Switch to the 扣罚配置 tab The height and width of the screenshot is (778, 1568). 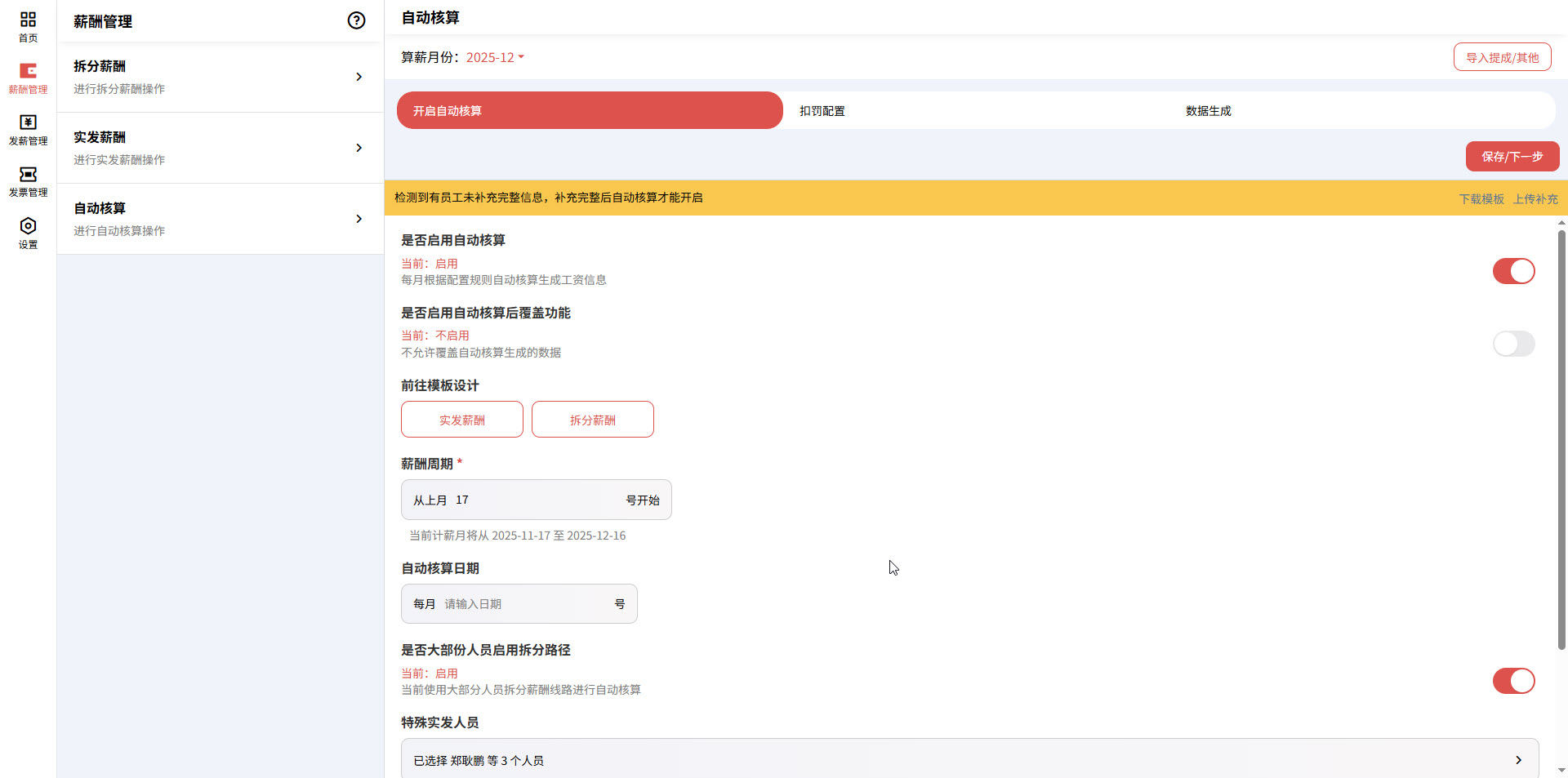822,110
